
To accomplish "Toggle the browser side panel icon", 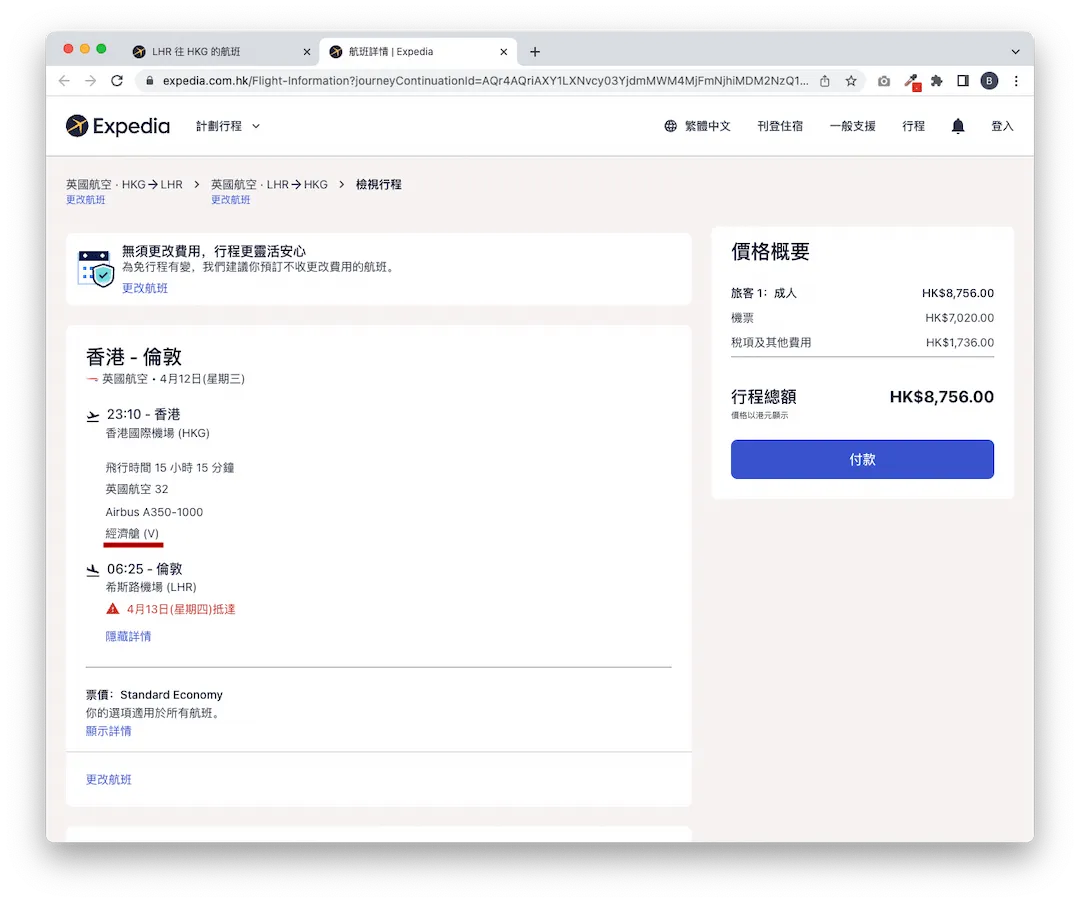I will click(x=963, y=81).
